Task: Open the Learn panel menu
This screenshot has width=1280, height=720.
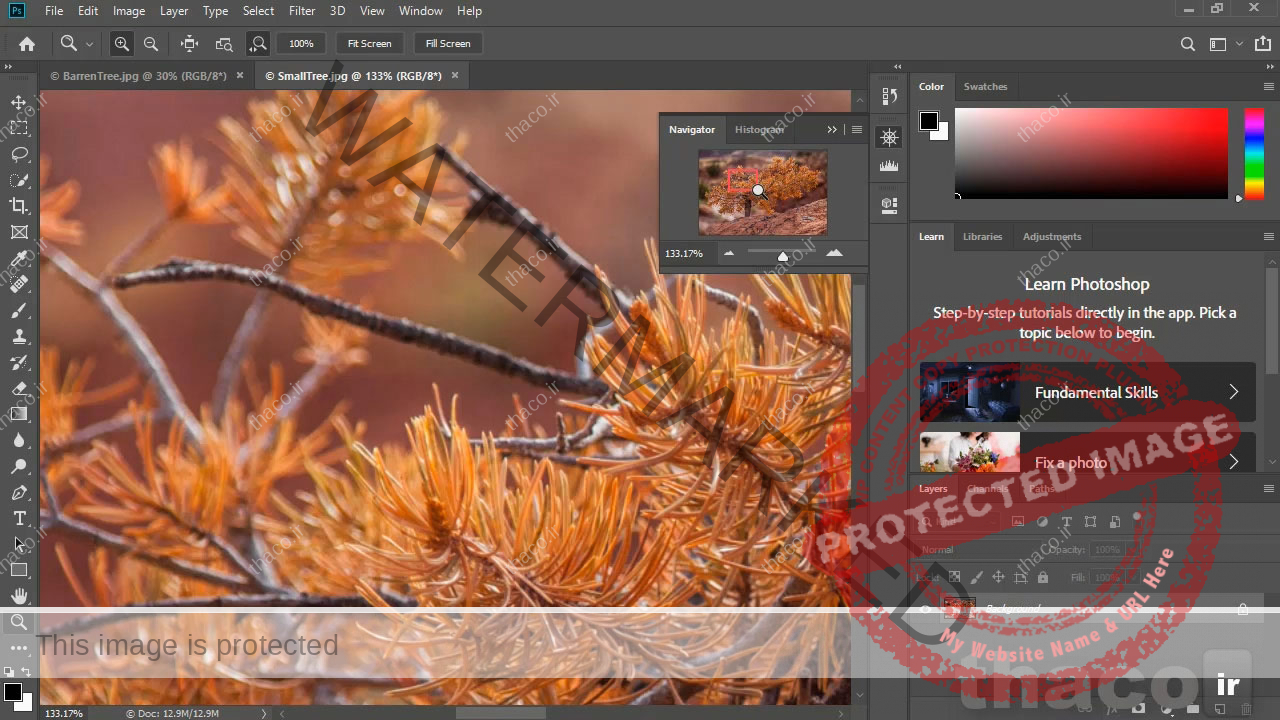Action: pyautogui.click(x=1269, y=237)
